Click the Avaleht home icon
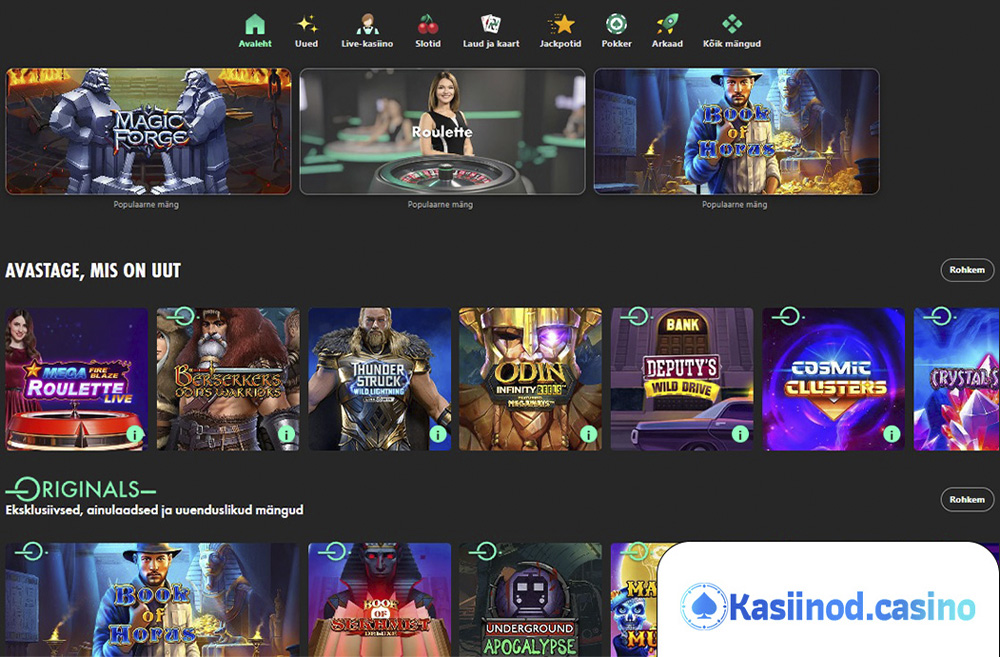1000x657 pixels. 255,24
